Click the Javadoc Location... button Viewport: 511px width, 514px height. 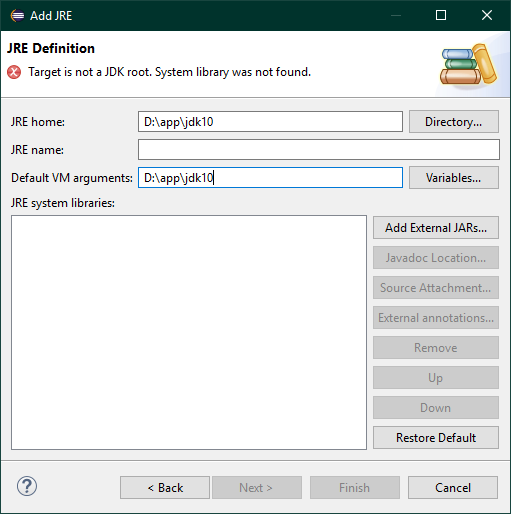(436, 258)
